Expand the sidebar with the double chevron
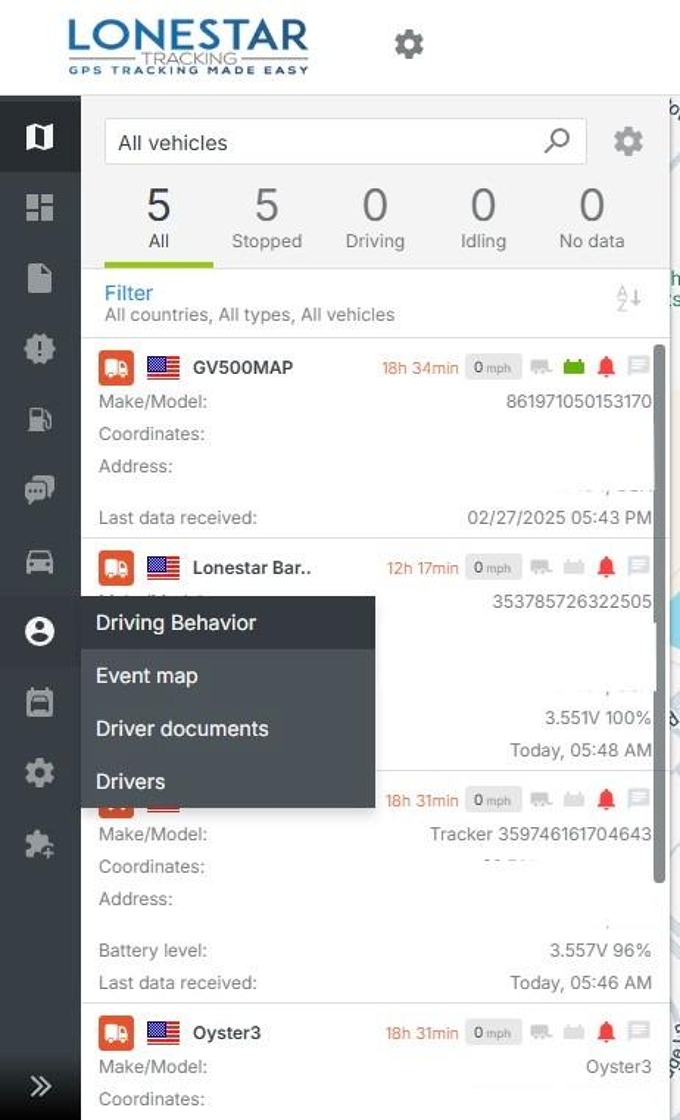The height and width of the screenshot is (1120, 680). (x=40, y=1086)
